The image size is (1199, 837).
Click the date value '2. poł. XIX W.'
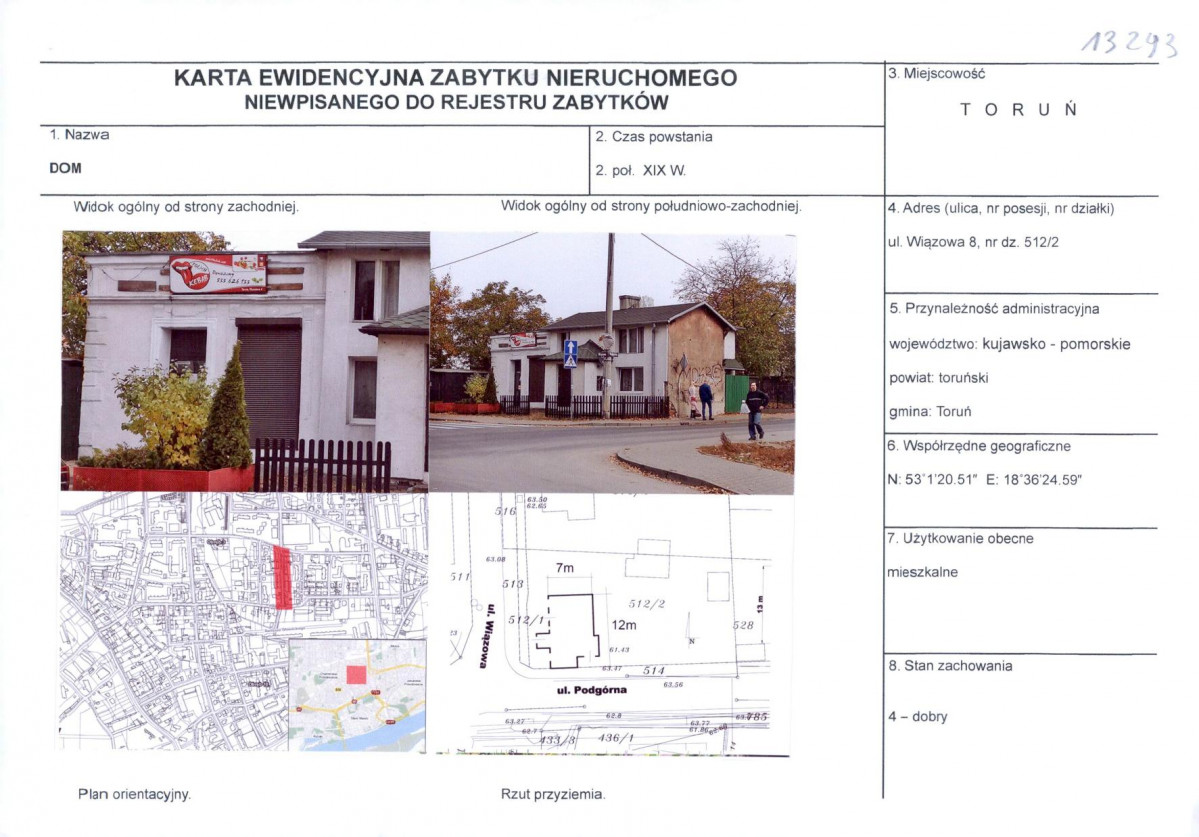click(641, 170)
